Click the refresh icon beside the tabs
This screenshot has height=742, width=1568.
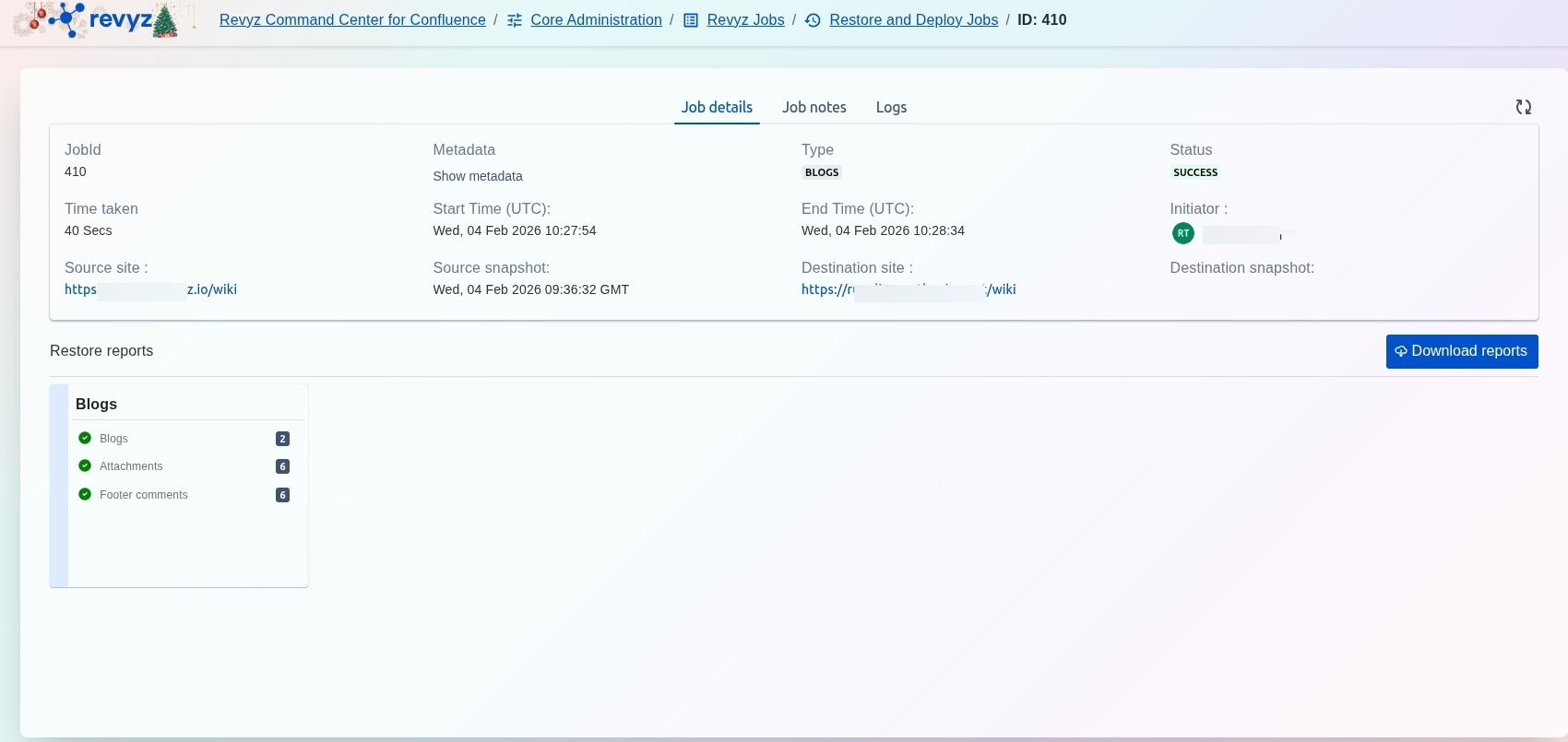point(1523,107)
